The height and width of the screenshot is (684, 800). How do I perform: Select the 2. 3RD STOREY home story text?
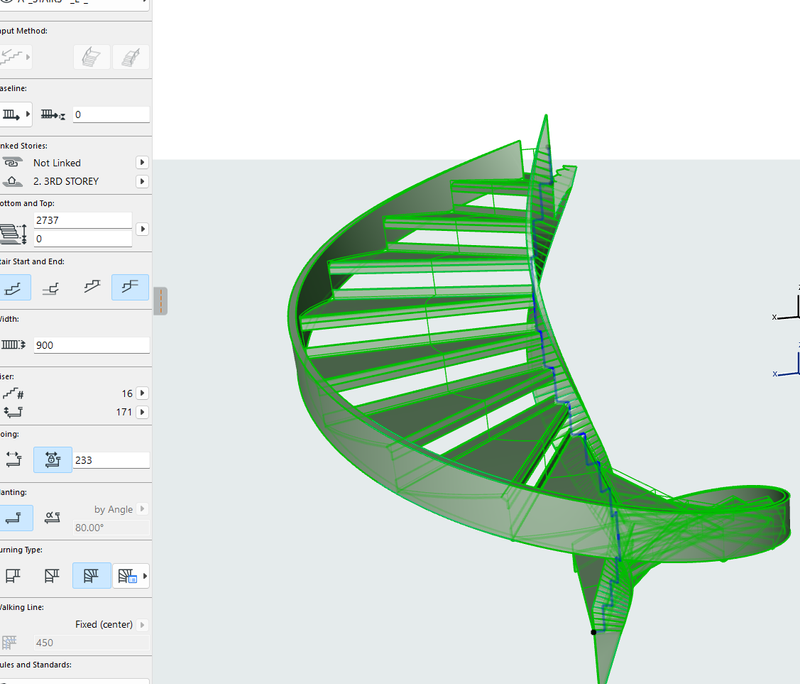pos(66,181)
